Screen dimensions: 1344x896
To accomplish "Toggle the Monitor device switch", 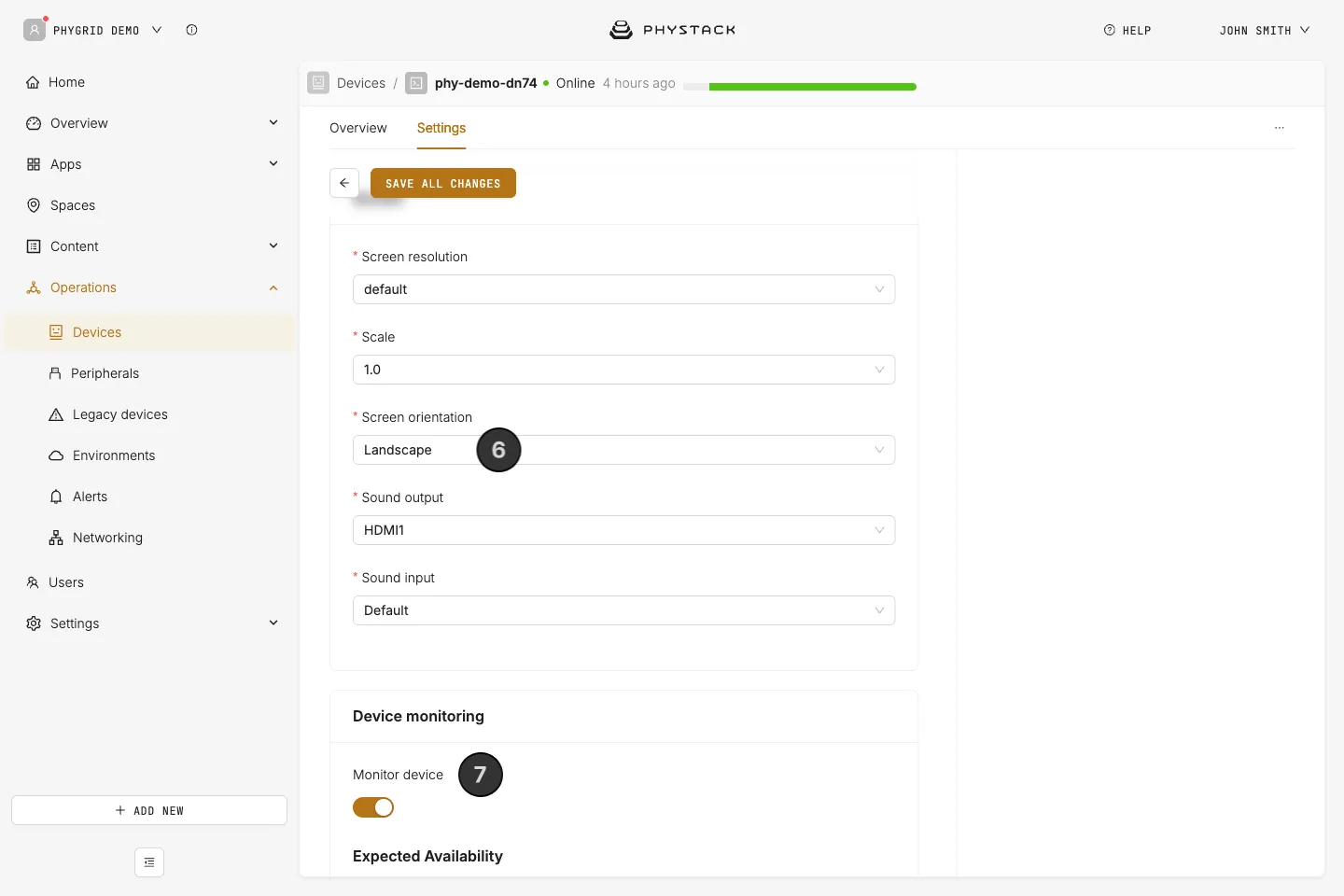I will tap(373, 807).
